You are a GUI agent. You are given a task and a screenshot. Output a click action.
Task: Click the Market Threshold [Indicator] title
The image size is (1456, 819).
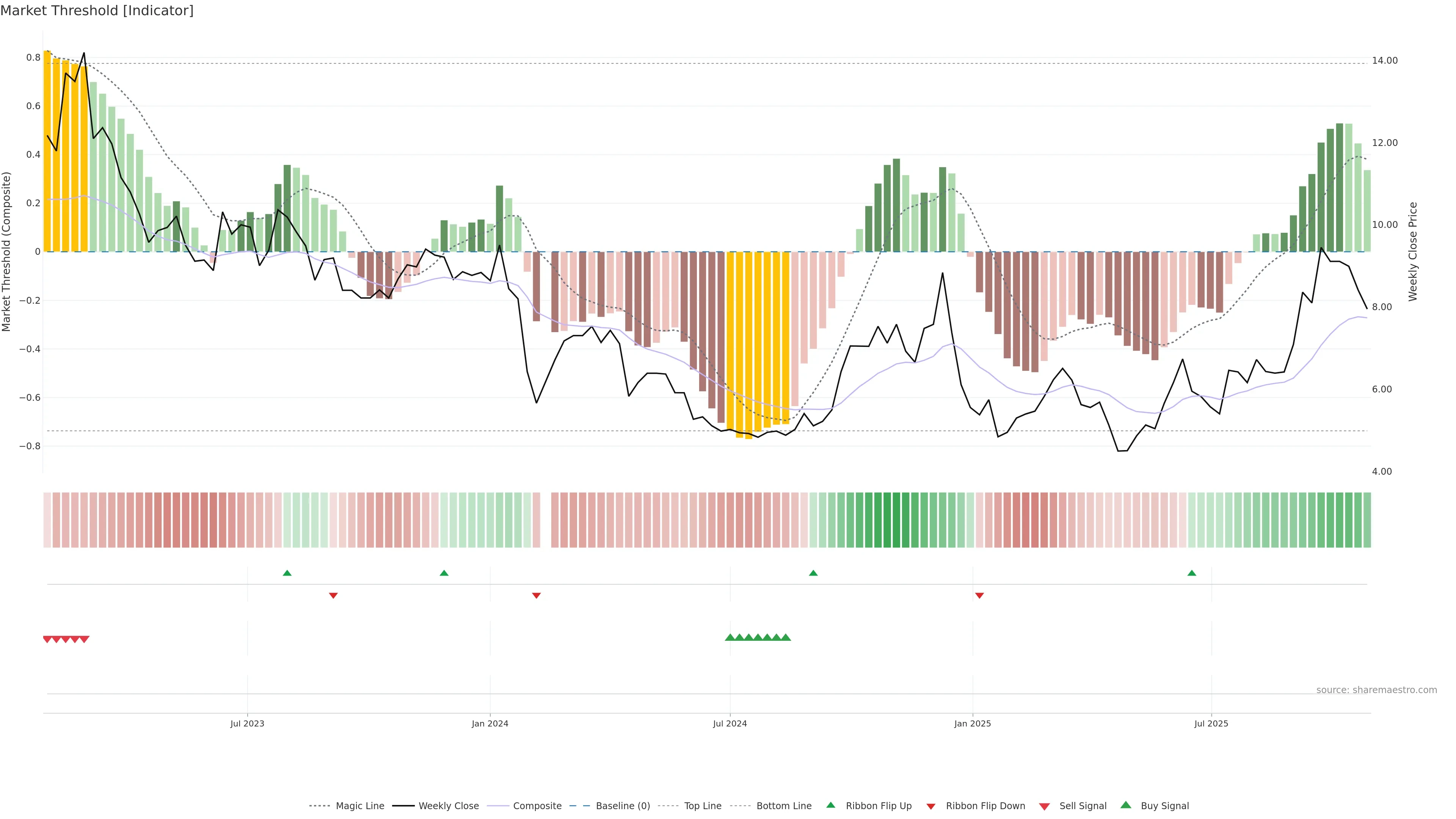(x=97, y=11)
